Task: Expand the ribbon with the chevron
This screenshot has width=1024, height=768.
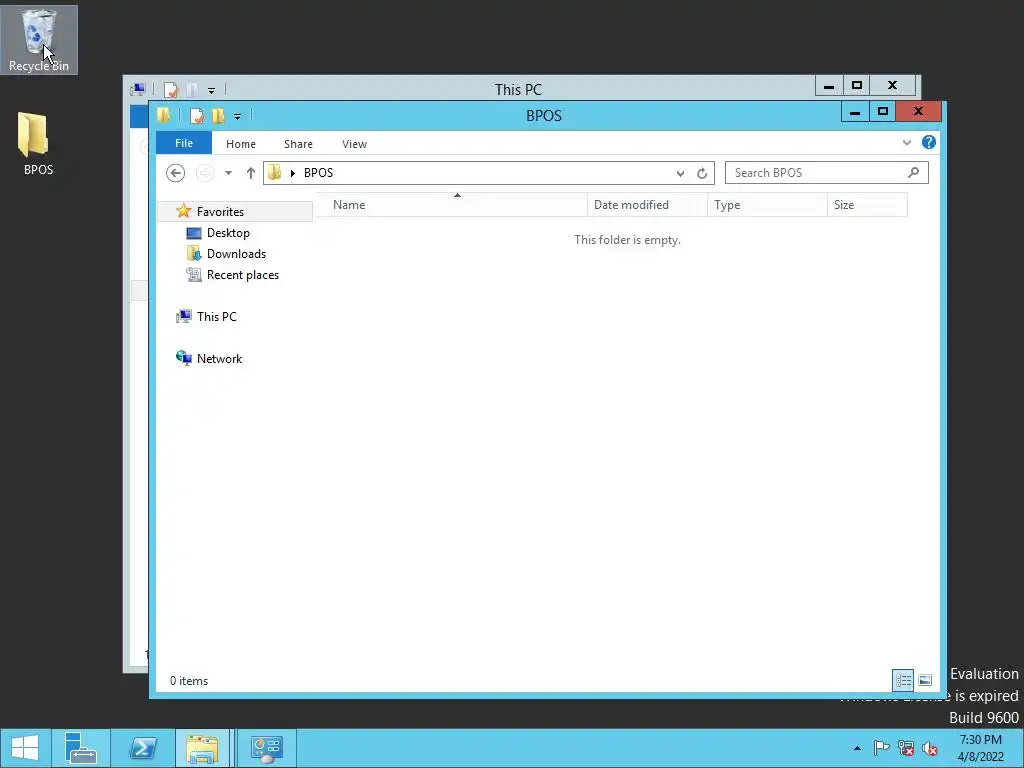Action: [906, 142]
